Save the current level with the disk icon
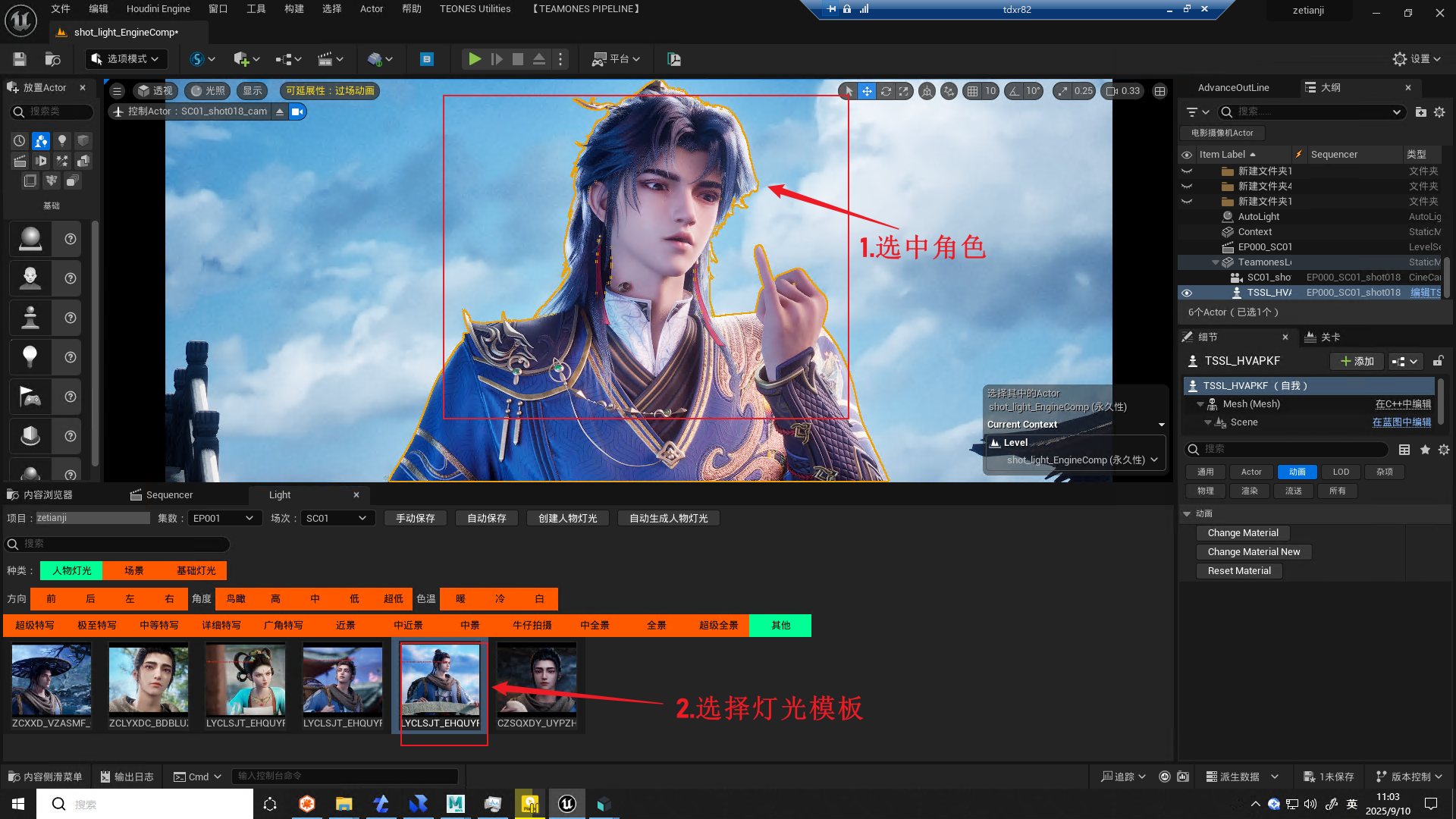Viewport: 1456px width, 819px height. click(20, 59)
